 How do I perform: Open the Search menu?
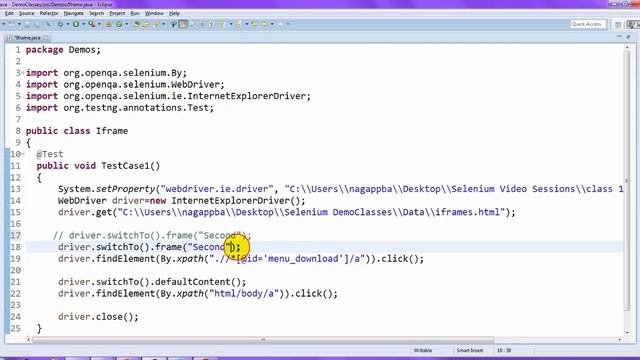pyautogui.click(x=96, y=13)
